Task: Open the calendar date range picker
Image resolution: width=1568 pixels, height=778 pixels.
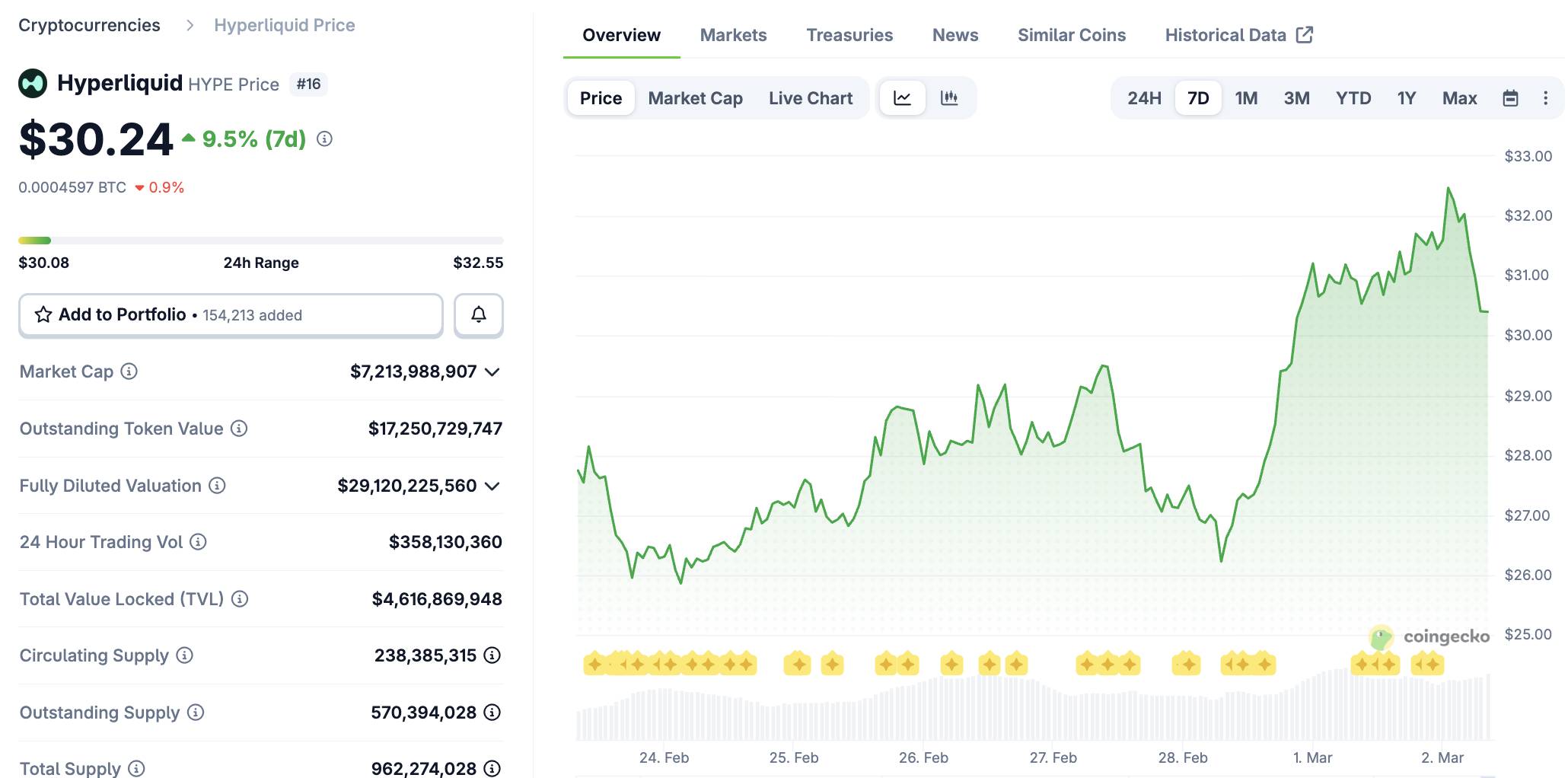Action: click(1510, 98)
